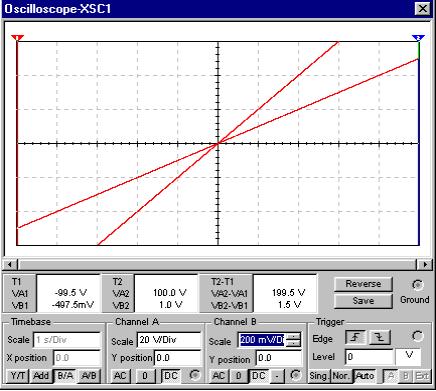Image resolution: width=436 pixels, height=391 pixels.
Task: Click the Channel B terminal radio button
Action: 296,375
